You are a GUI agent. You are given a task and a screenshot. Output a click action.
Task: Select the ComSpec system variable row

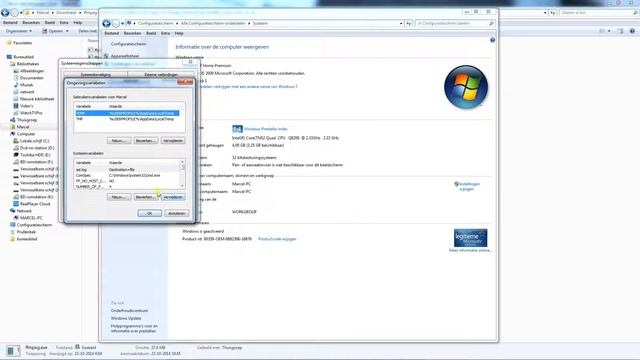coord(127,175)
